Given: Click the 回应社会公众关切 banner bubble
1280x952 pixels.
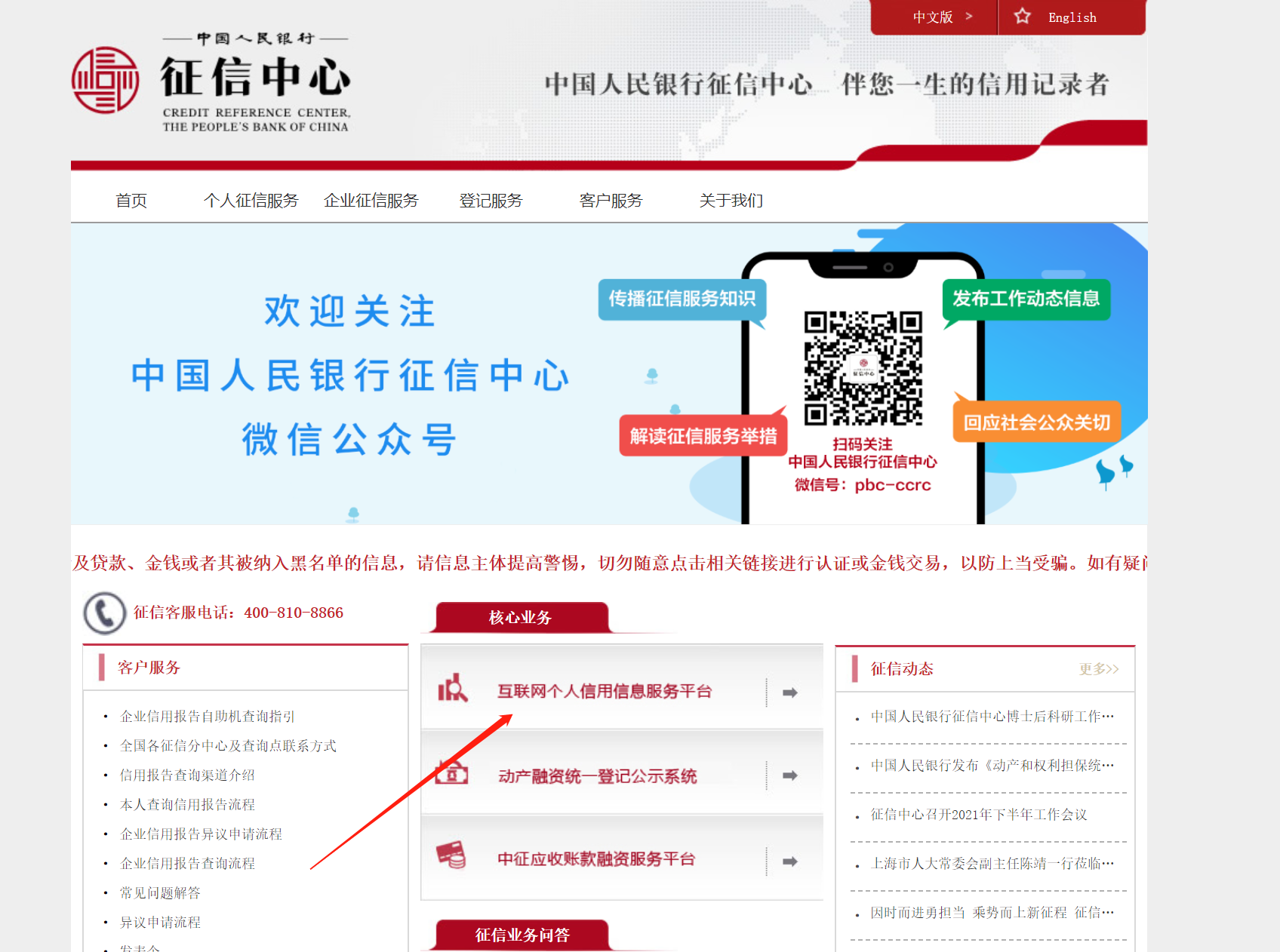Looking at the screenshot, I should [x=1037, y=422].
